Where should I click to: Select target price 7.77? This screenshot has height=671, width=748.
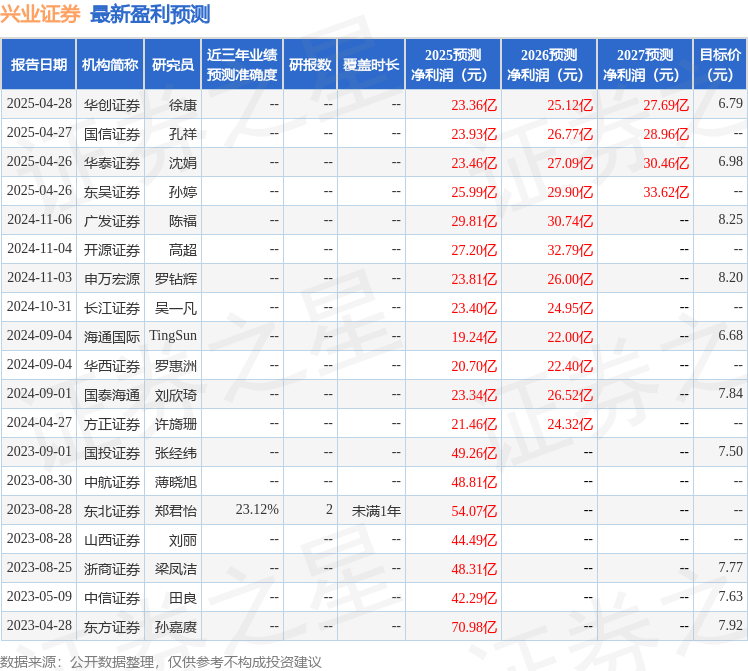730,568
